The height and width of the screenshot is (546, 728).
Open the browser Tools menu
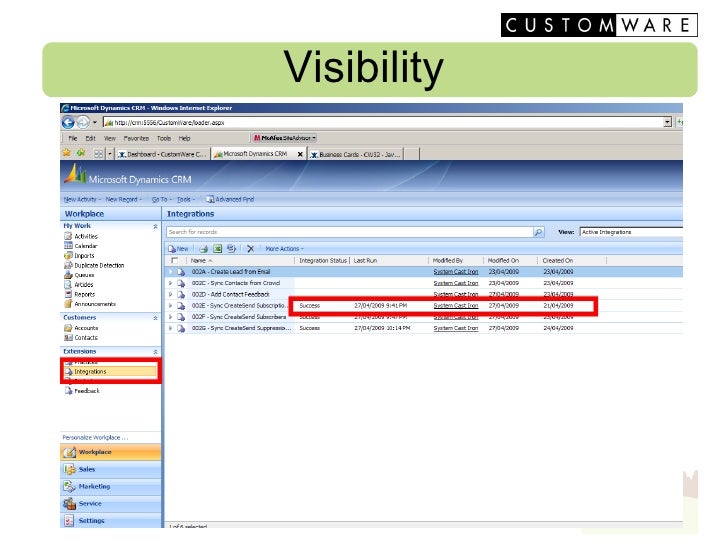(164, 138)
